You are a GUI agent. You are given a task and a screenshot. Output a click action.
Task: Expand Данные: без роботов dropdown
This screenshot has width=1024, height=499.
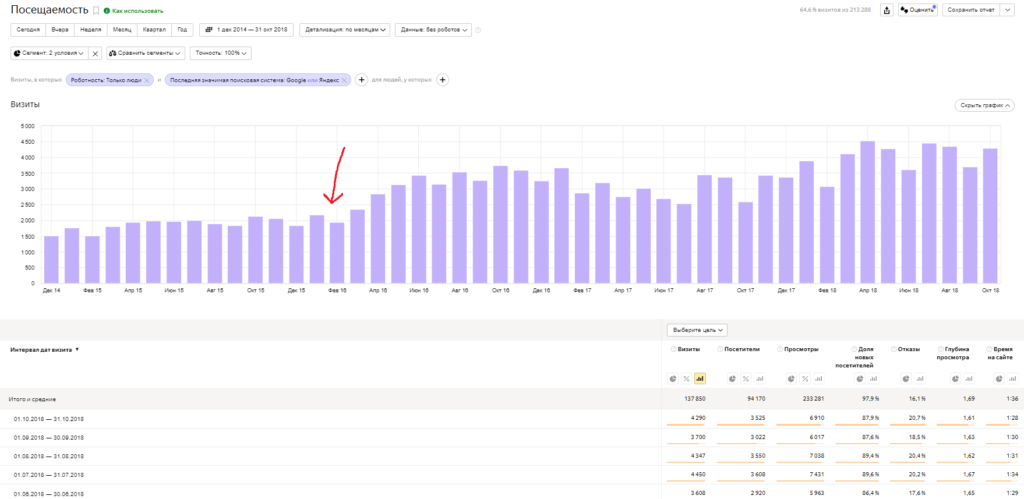pyautogui.click(x=433, y=30)
